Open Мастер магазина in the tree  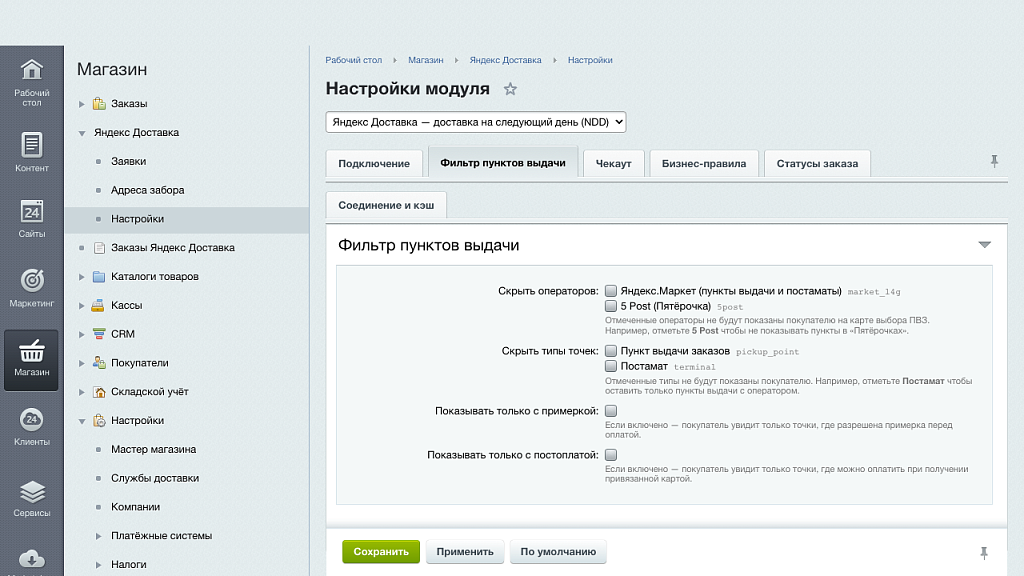click(x=153, y=449)
